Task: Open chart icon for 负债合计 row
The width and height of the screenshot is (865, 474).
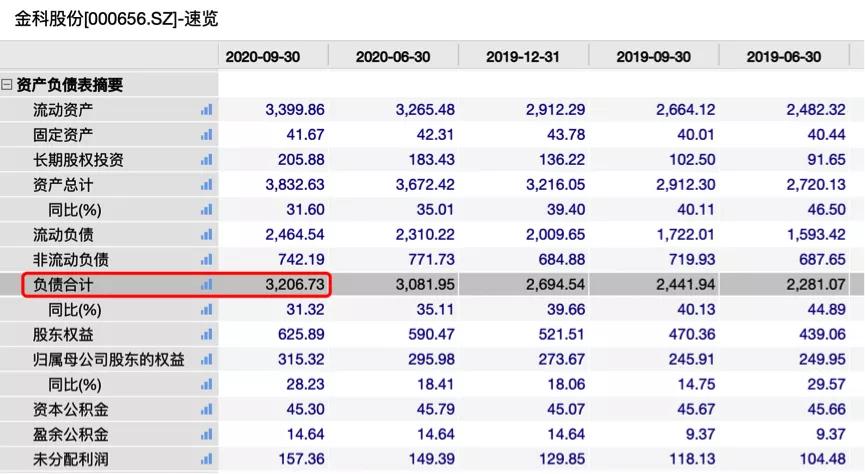Action: coord(206,285)
